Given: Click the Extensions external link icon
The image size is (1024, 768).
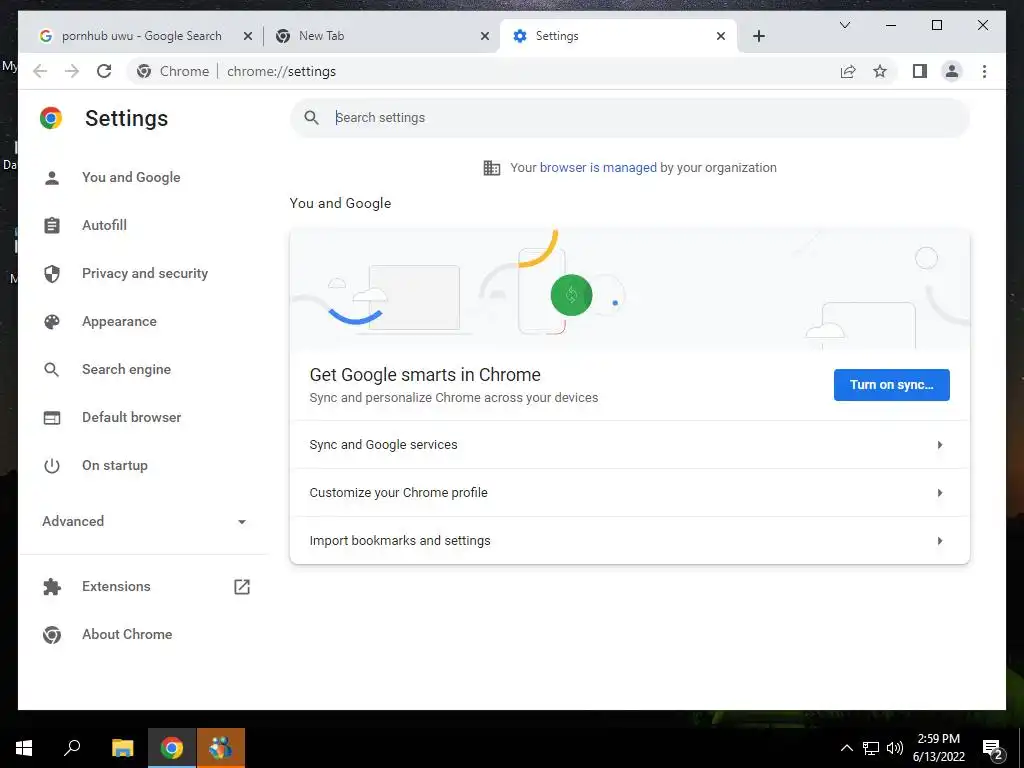Looking at the screenshot, I should click(242, 586).
